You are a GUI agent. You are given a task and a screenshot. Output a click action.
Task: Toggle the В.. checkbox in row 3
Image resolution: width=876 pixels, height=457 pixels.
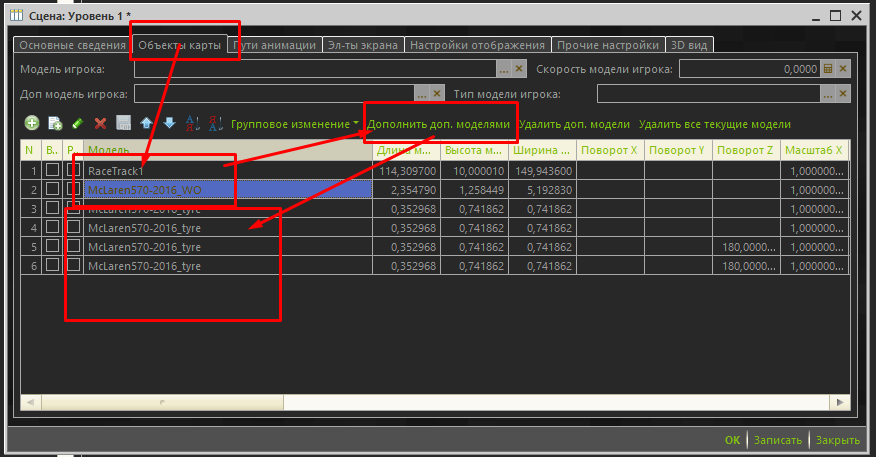click(52, 207)
